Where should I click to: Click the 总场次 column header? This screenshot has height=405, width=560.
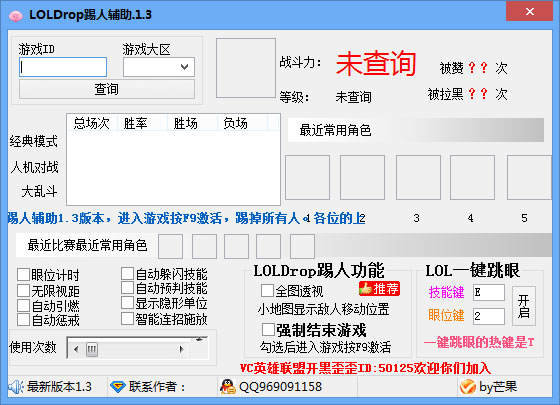click(92, 123)
